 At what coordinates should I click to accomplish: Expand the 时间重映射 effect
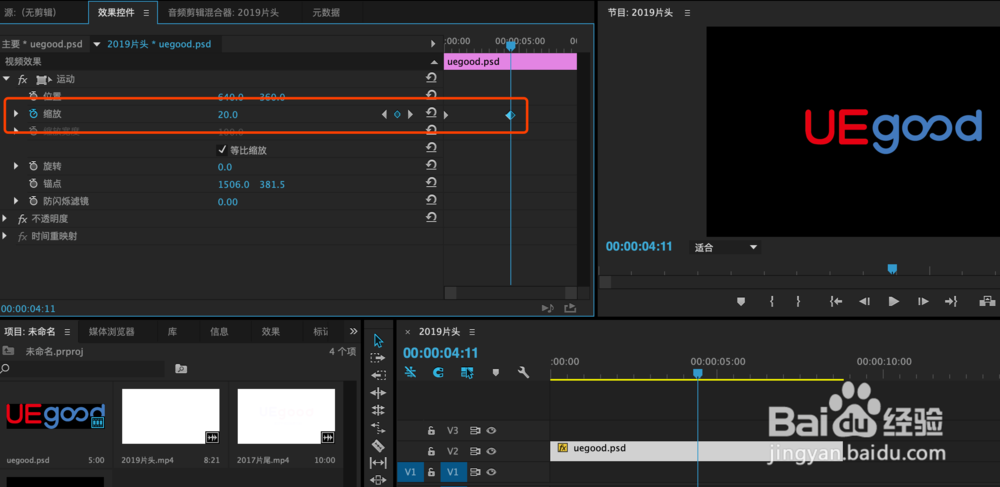(6, 236)
